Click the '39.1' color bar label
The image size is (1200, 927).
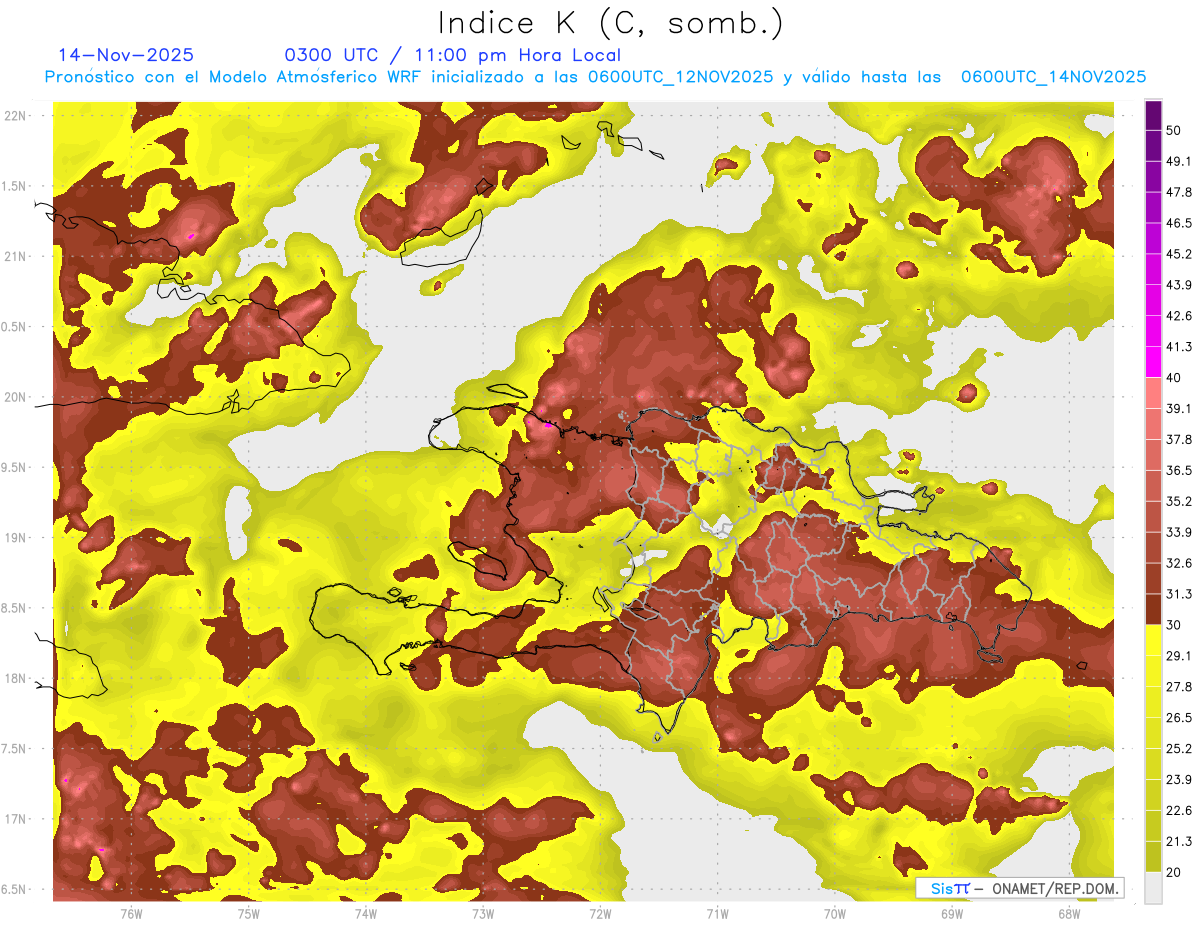(1178, 408)
